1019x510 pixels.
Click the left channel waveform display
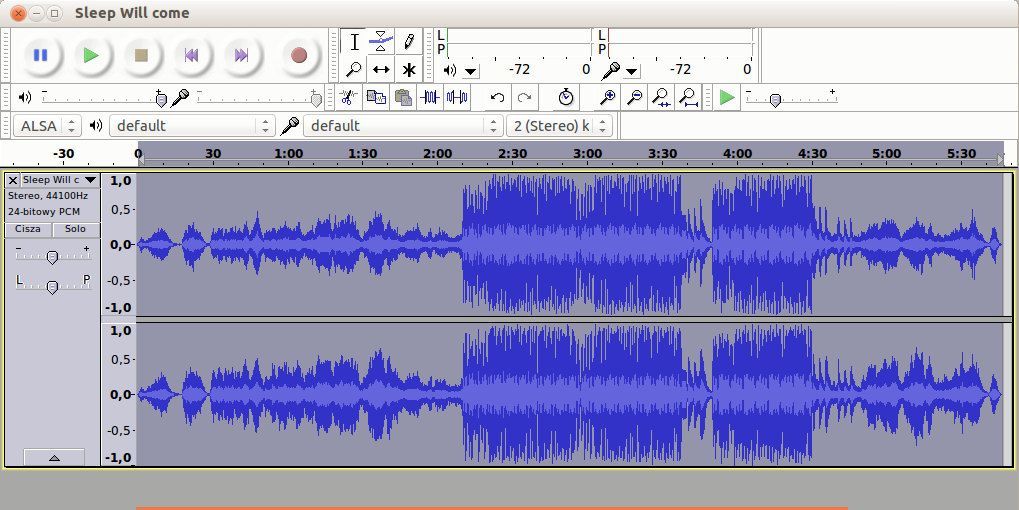click(x=570, y=244)
